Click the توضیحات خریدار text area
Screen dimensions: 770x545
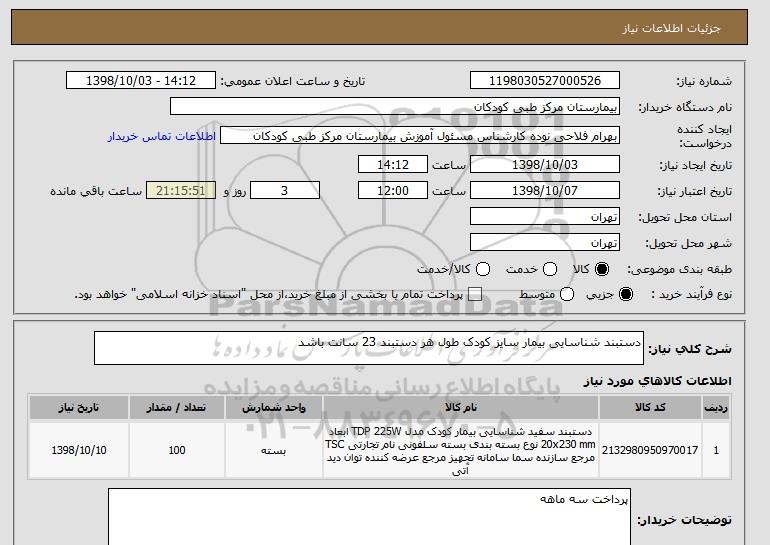pos(369,517)
